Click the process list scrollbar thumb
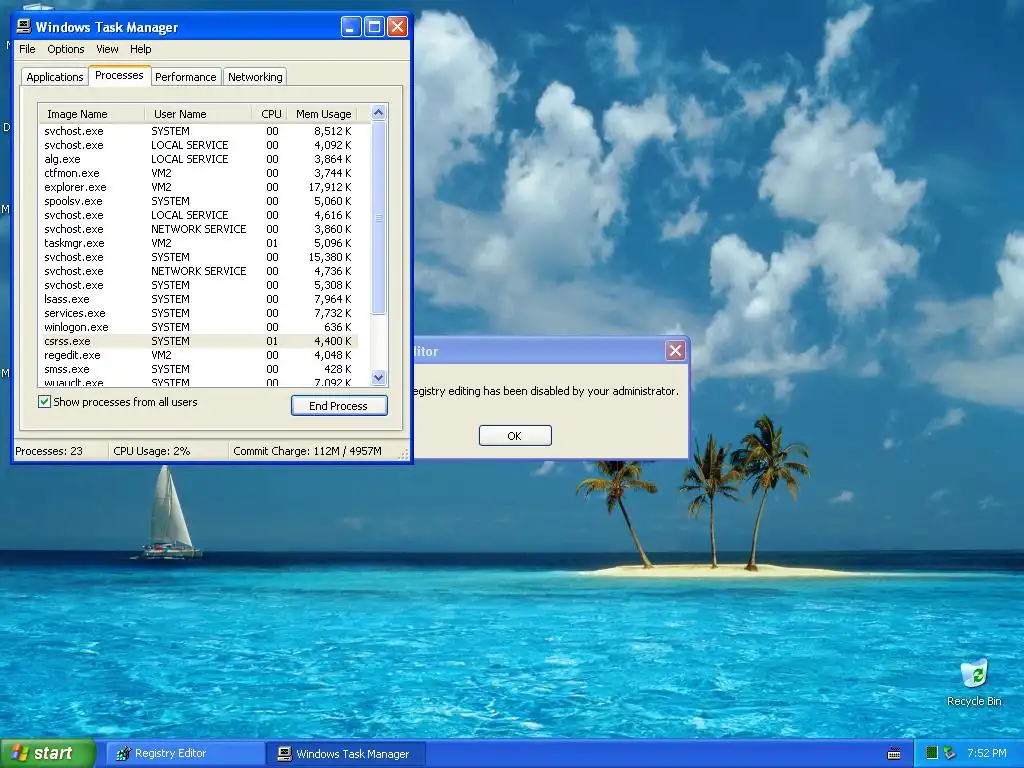This screenshot has width=1024, height=768. [x=378, y=217]
